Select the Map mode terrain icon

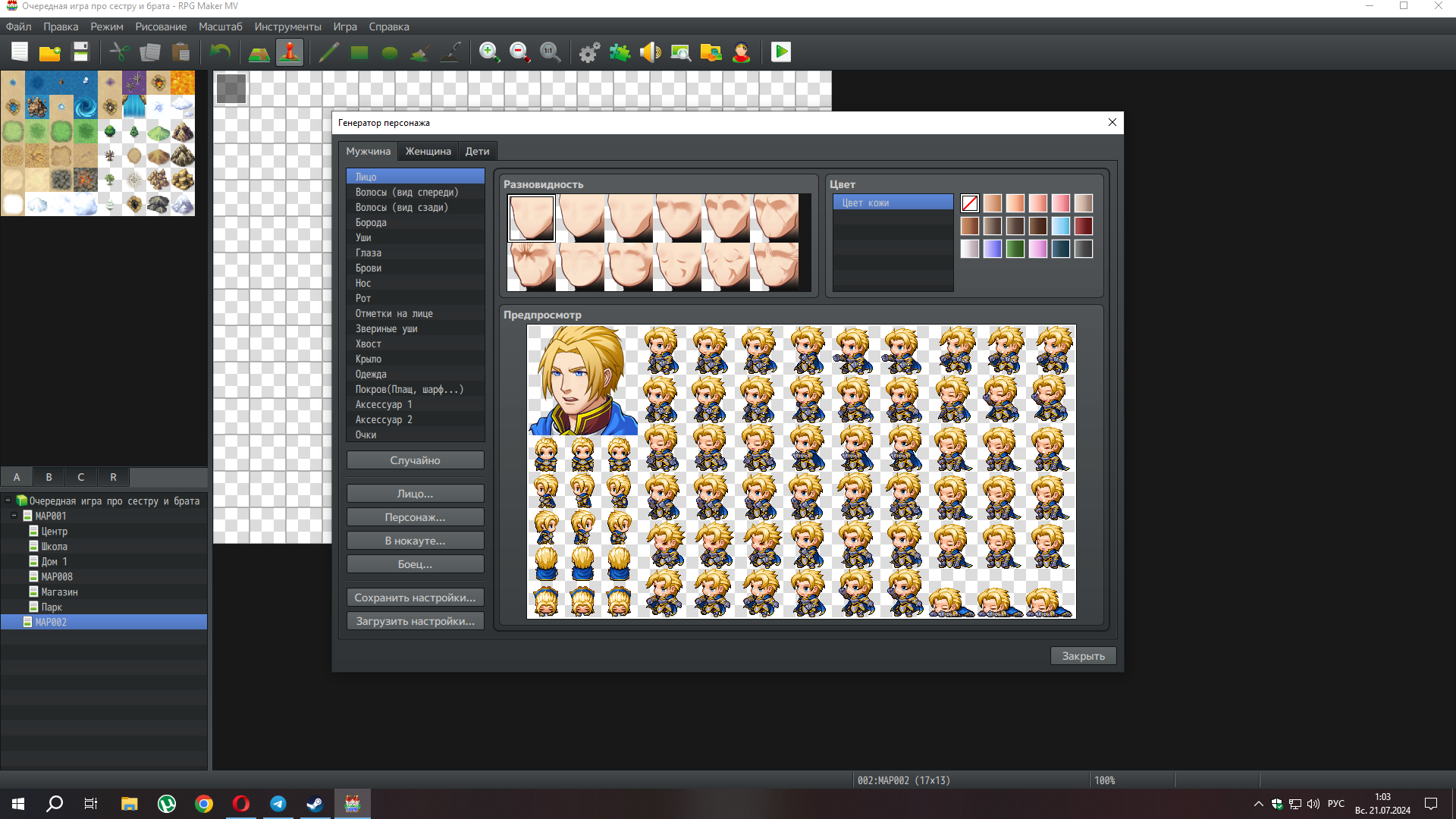[x=259, y=52]
